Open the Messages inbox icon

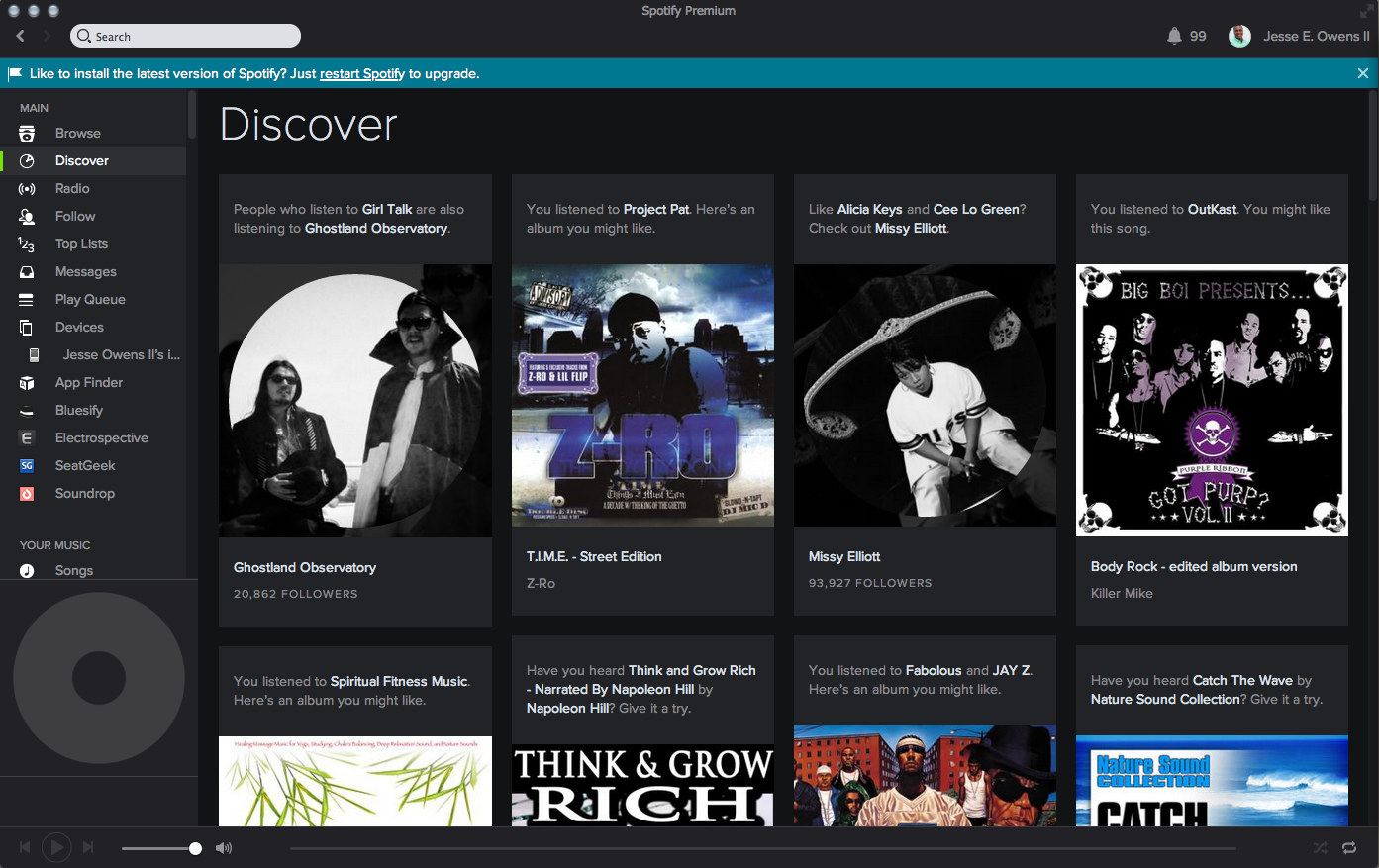click(x=27, y=272)
